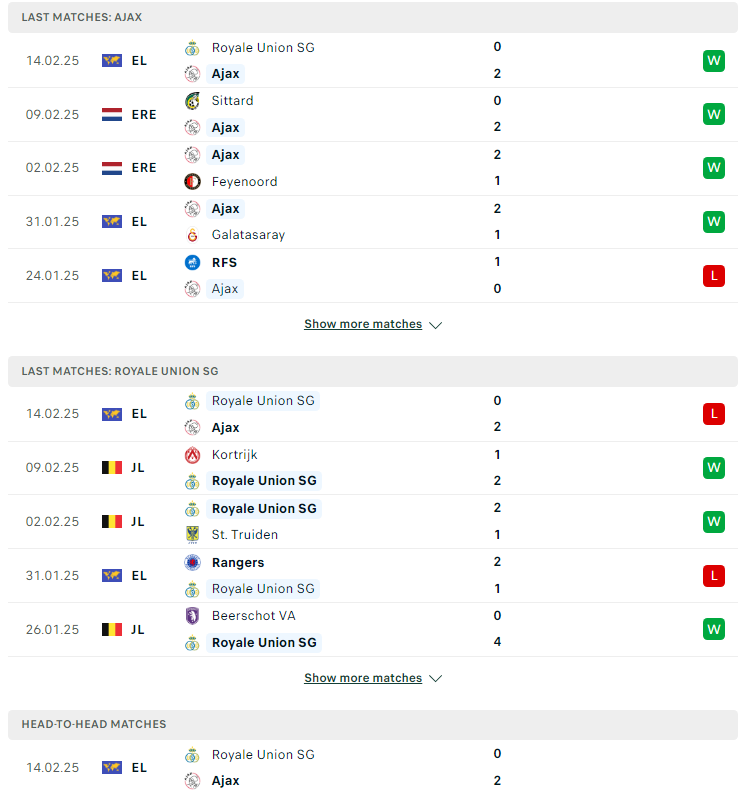Click the Galatasaray club logo
This screenshot has height=794, width=748.
click(x=192, y=235)
